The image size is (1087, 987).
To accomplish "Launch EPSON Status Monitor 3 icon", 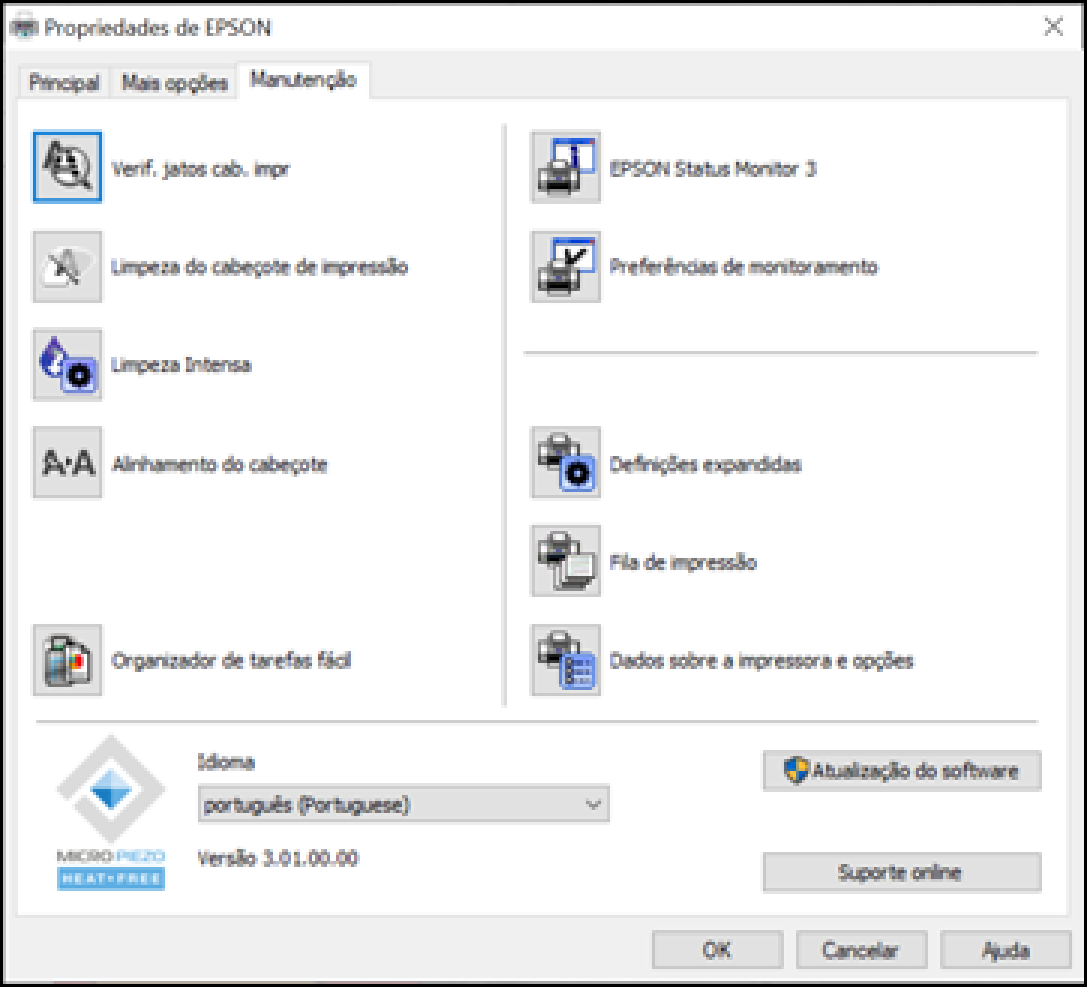I will tap(566, 167).
